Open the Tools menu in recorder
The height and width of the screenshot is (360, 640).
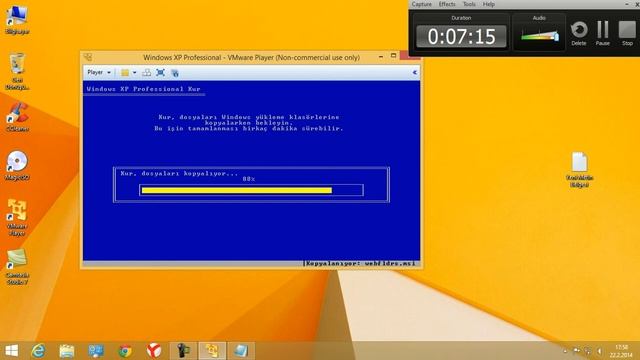[x=469, y=4]
